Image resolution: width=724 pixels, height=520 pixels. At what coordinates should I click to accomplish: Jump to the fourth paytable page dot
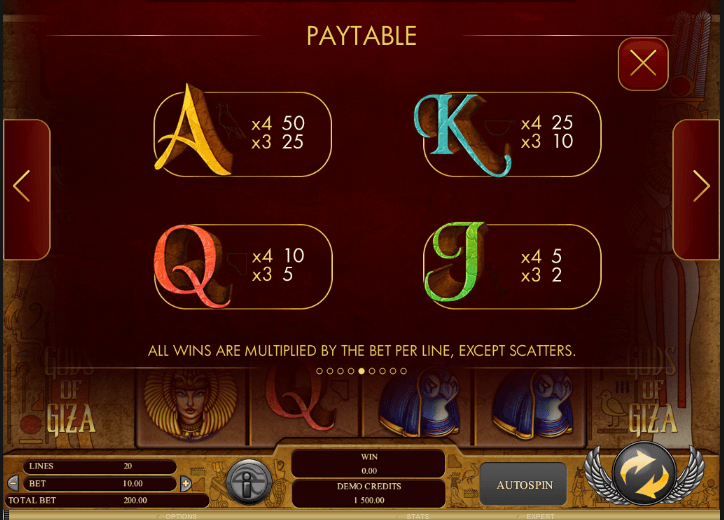pos(351,371)
